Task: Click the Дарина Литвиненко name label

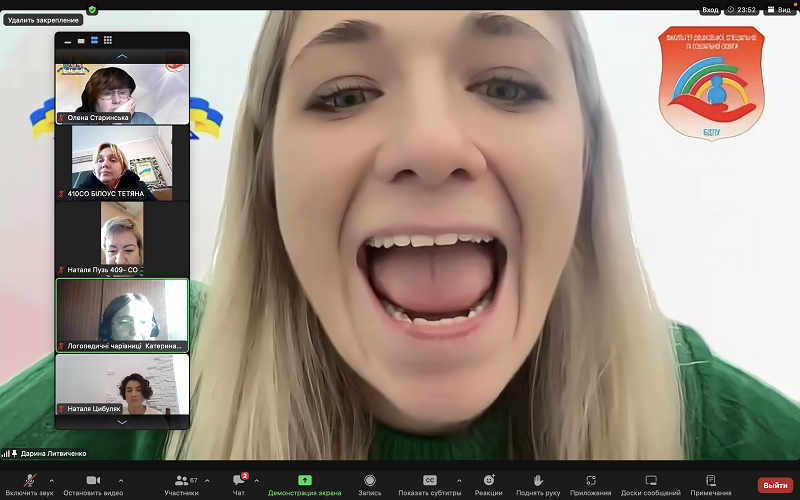Action: [54, 454]
